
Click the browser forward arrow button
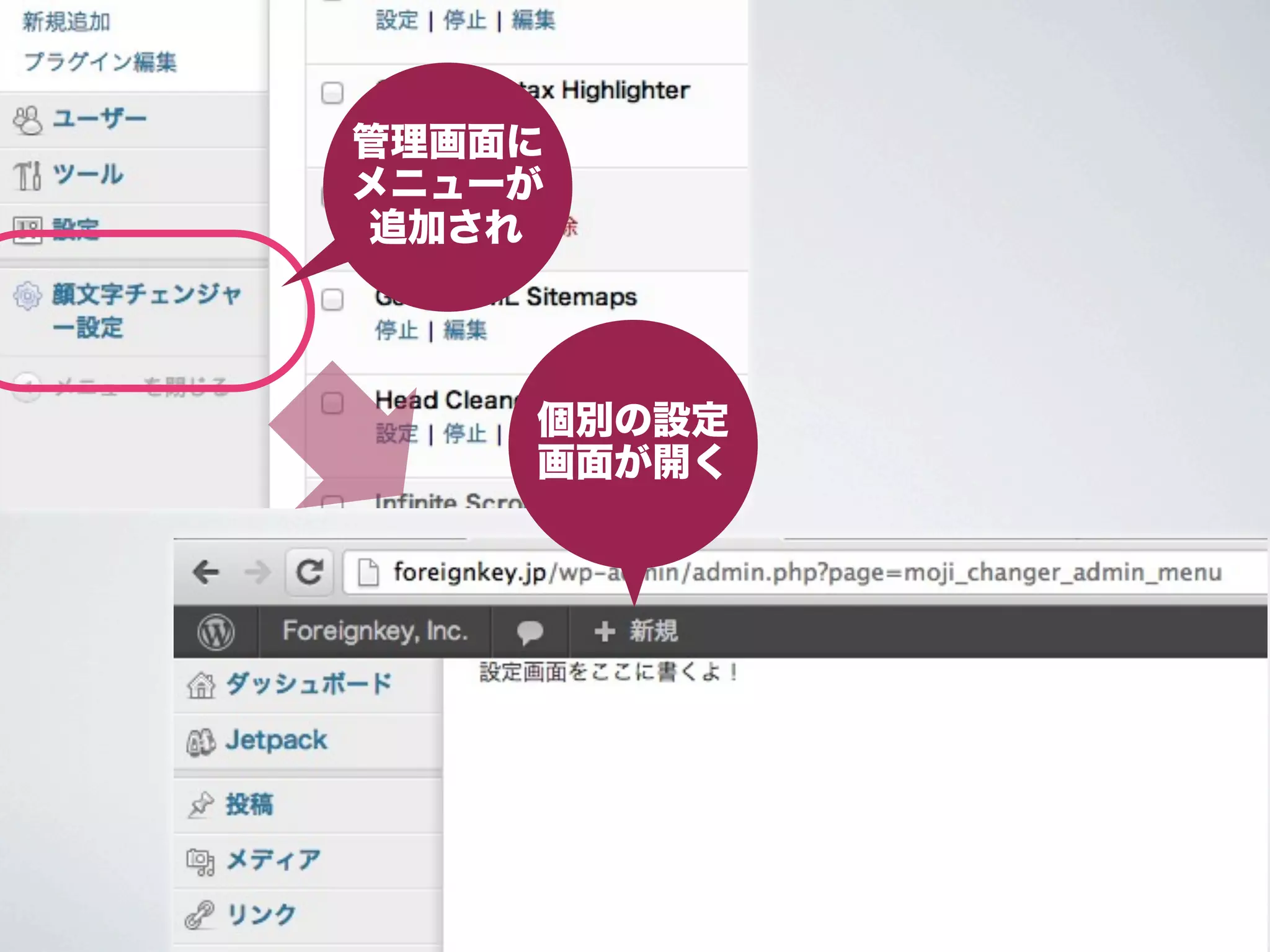click(257, 571)
